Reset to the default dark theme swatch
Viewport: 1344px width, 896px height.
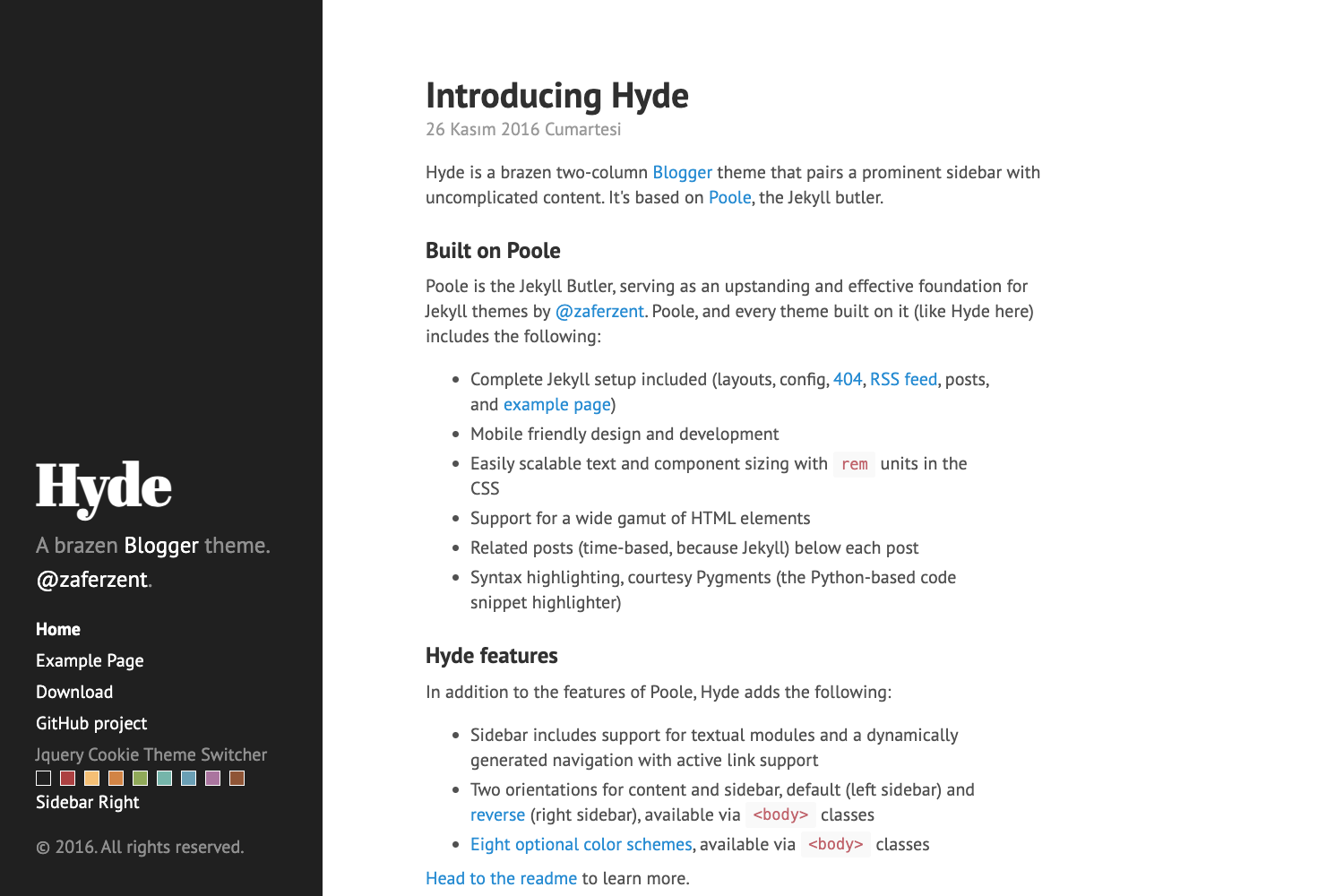[43, 778]
